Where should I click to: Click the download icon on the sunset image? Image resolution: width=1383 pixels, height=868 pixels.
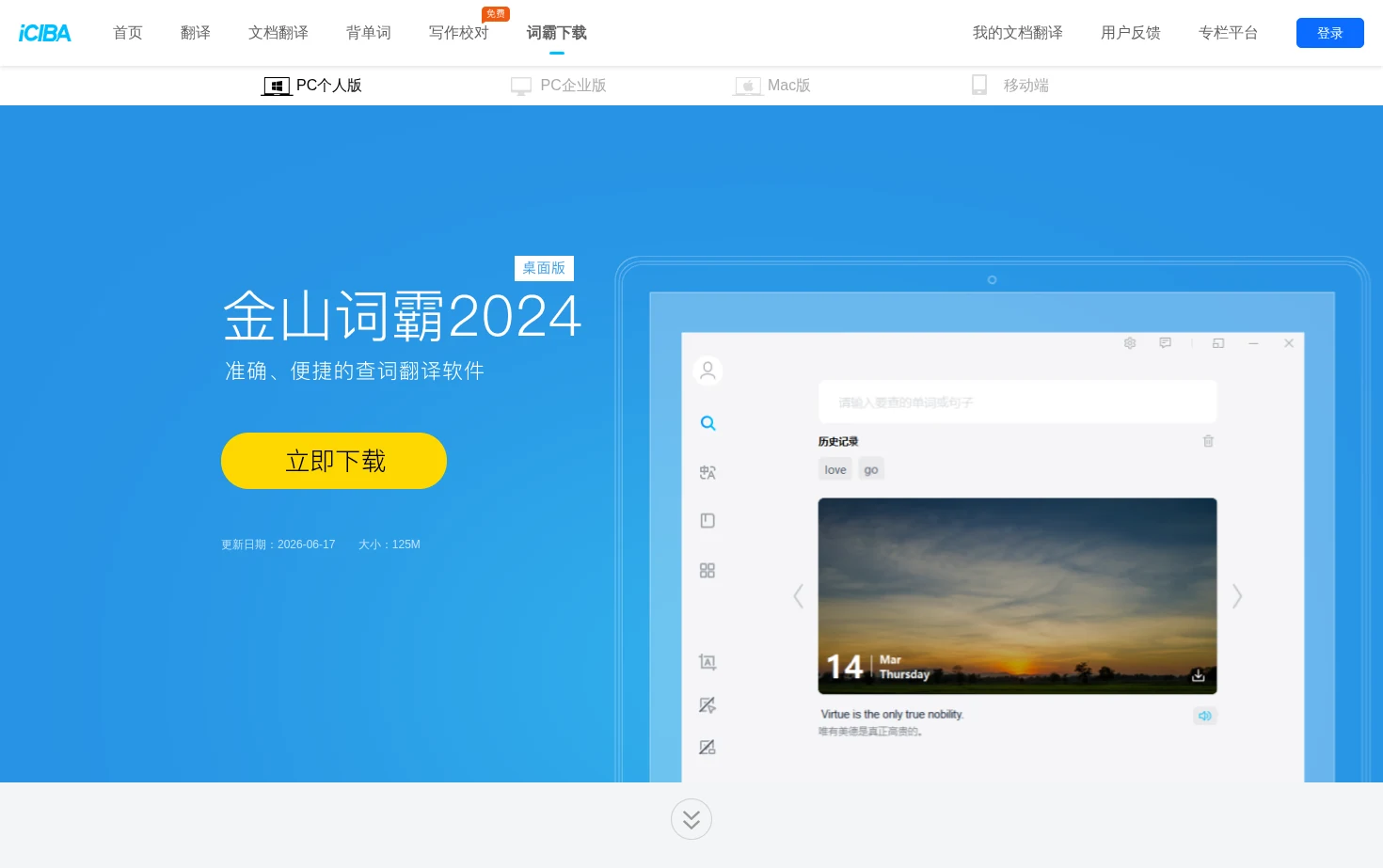point(1199,675)
